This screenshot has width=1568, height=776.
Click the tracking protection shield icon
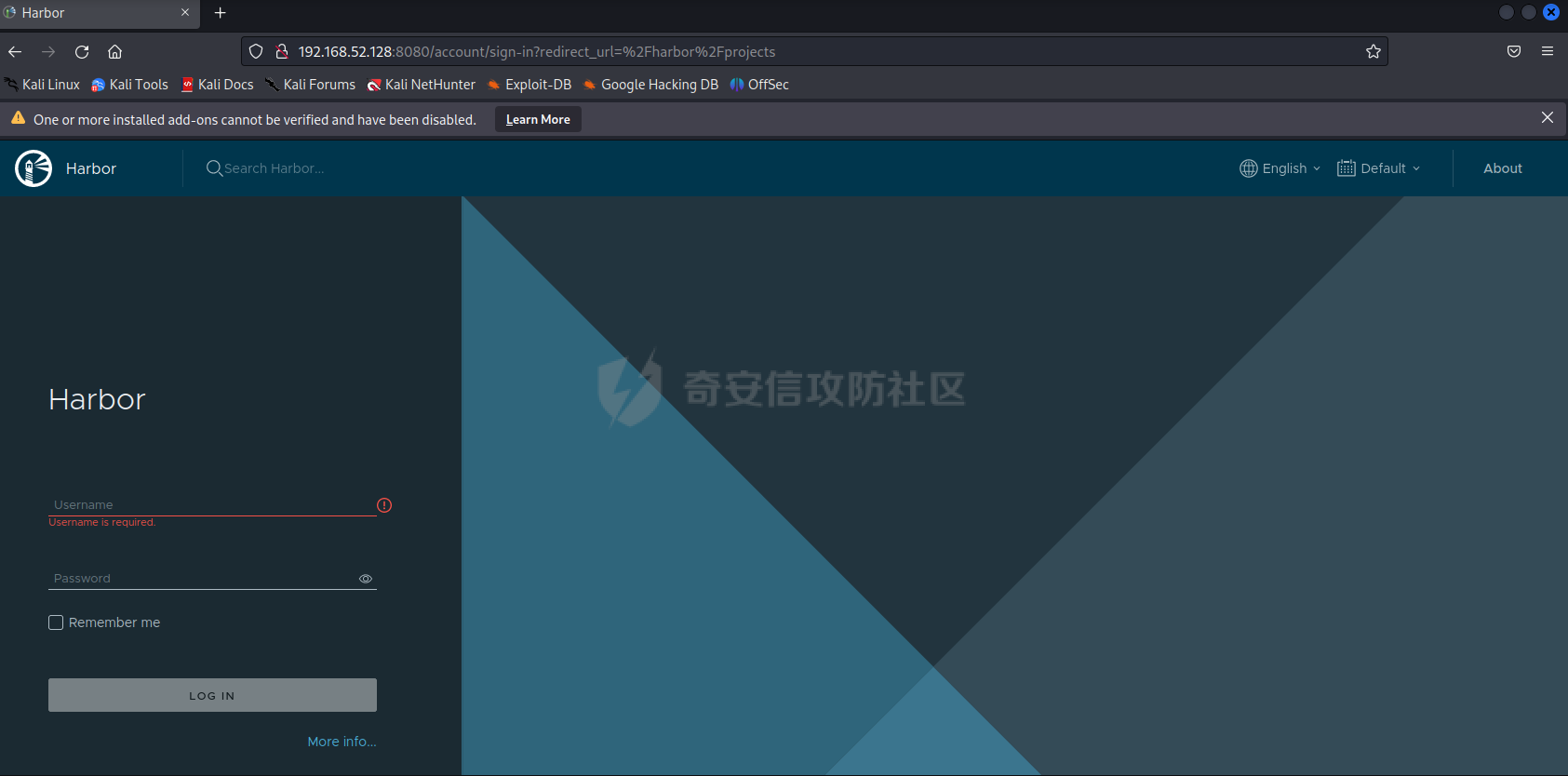tap(256, 51)
